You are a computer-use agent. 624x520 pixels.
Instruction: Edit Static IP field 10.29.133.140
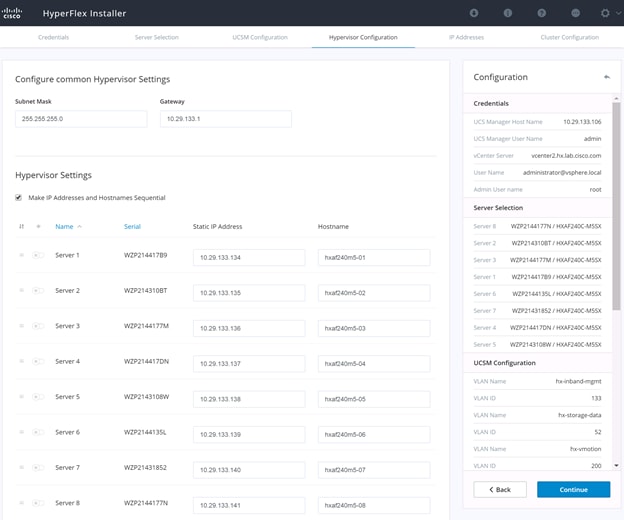click(x=249, y=470)
